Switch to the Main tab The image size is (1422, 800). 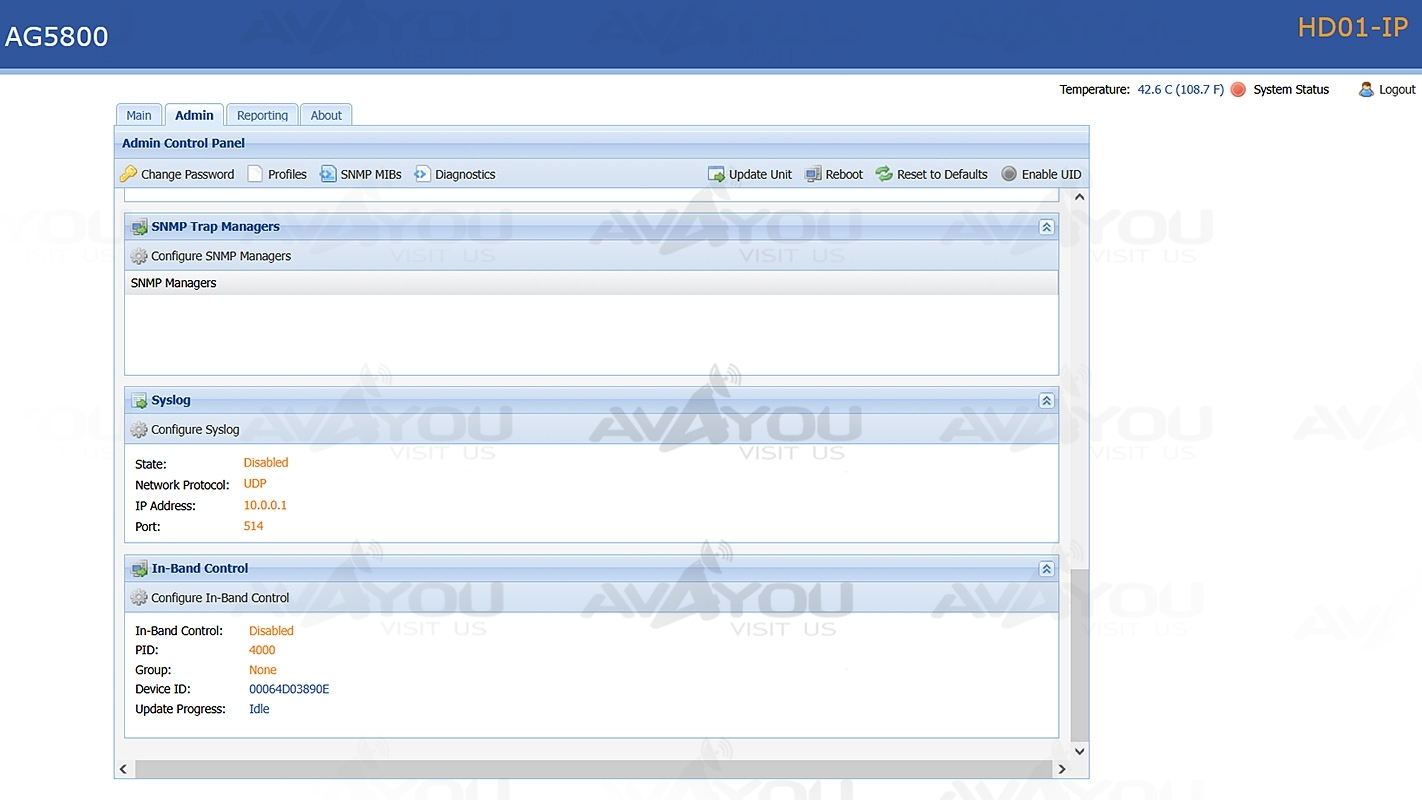[x=139, y=115]
